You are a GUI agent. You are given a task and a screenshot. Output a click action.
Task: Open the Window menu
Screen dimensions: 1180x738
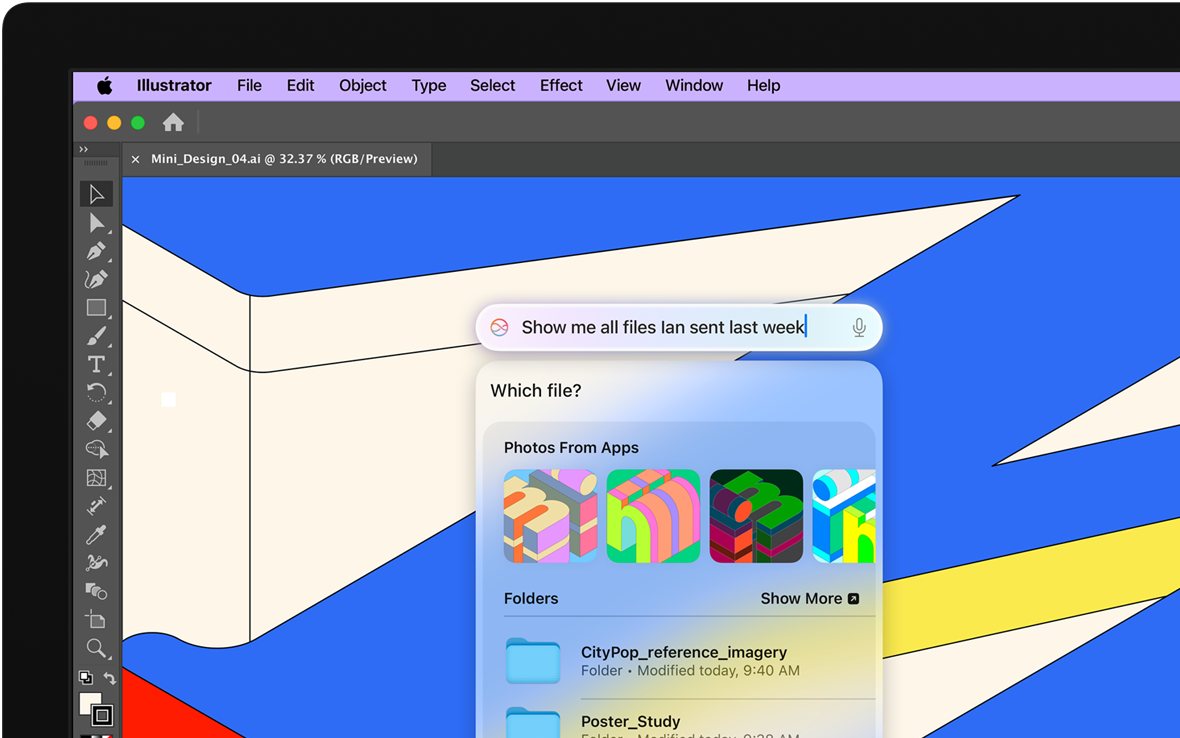click(694, 86)
